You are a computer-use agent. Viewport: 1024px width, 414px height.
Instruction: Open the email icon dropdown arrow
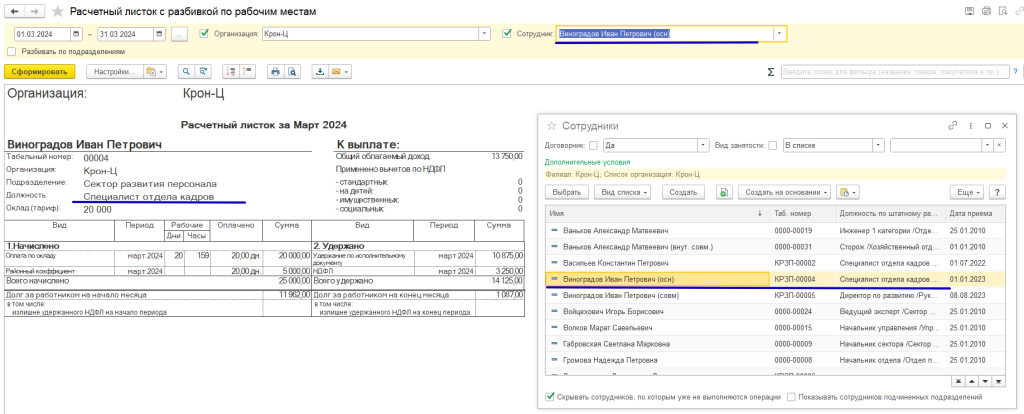[x=347, y=71]
